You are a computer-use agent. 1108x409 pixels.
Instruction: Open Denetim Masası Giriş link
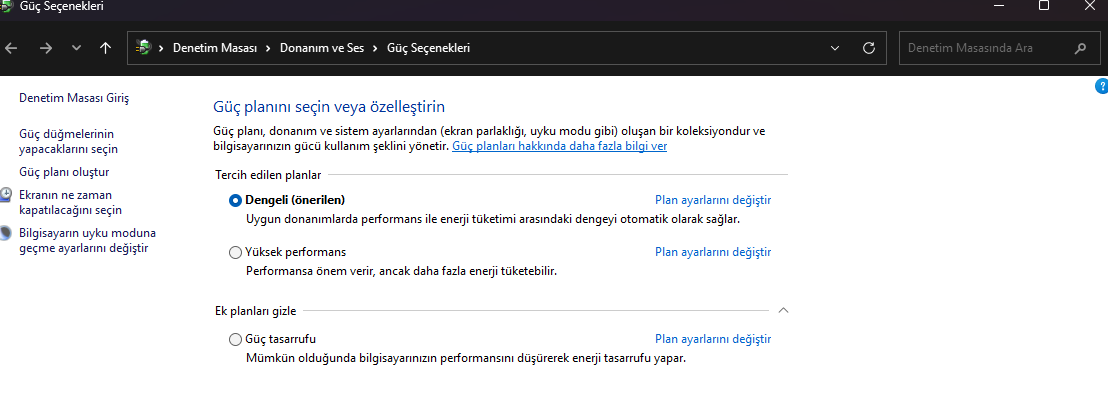74,97
